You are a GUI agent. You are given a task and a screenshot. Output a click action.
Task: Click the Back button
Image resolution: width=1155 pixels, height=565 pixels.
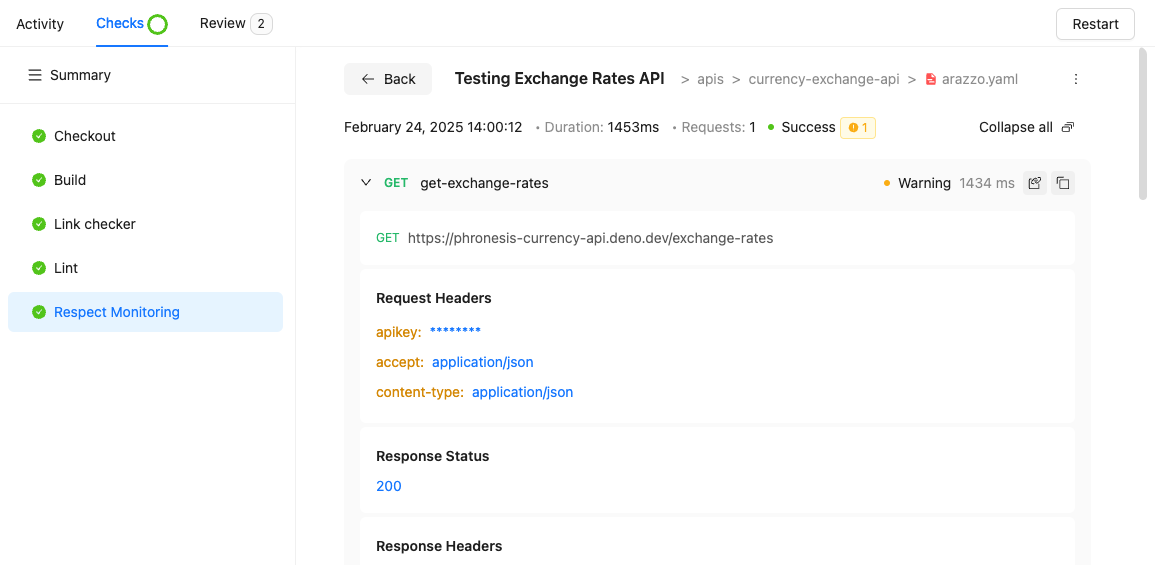coord(388,79)
